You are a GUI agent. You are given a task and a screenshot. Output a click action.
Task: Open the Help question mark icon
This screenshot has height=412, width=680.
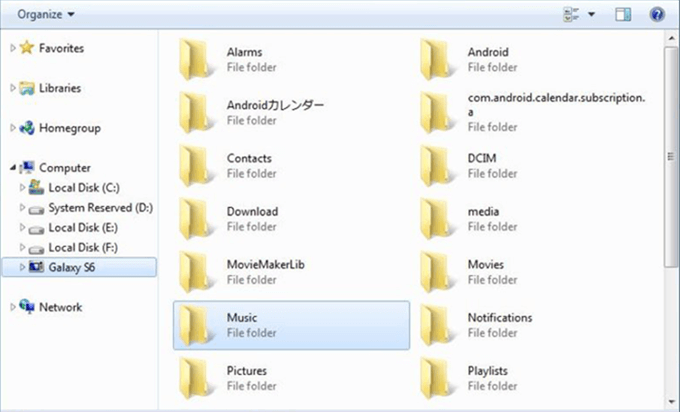coord(657,14)
